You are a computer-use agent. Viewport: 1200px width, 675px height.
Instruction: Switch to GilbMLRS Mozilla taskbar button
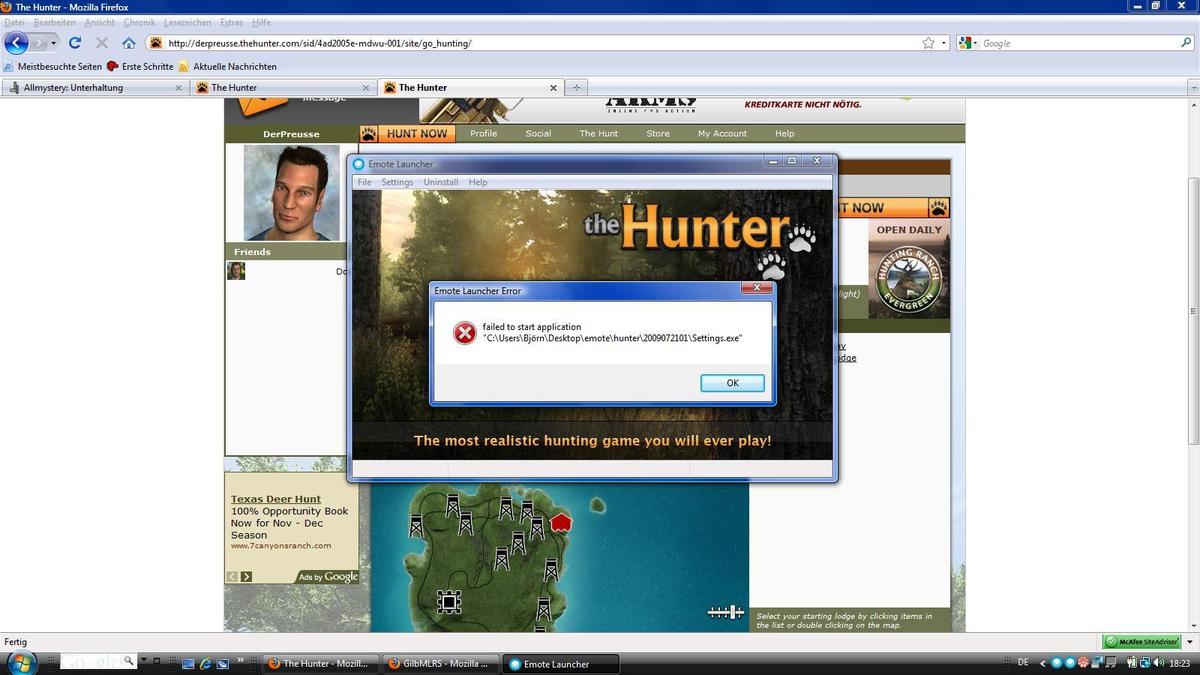coord(440,663)
